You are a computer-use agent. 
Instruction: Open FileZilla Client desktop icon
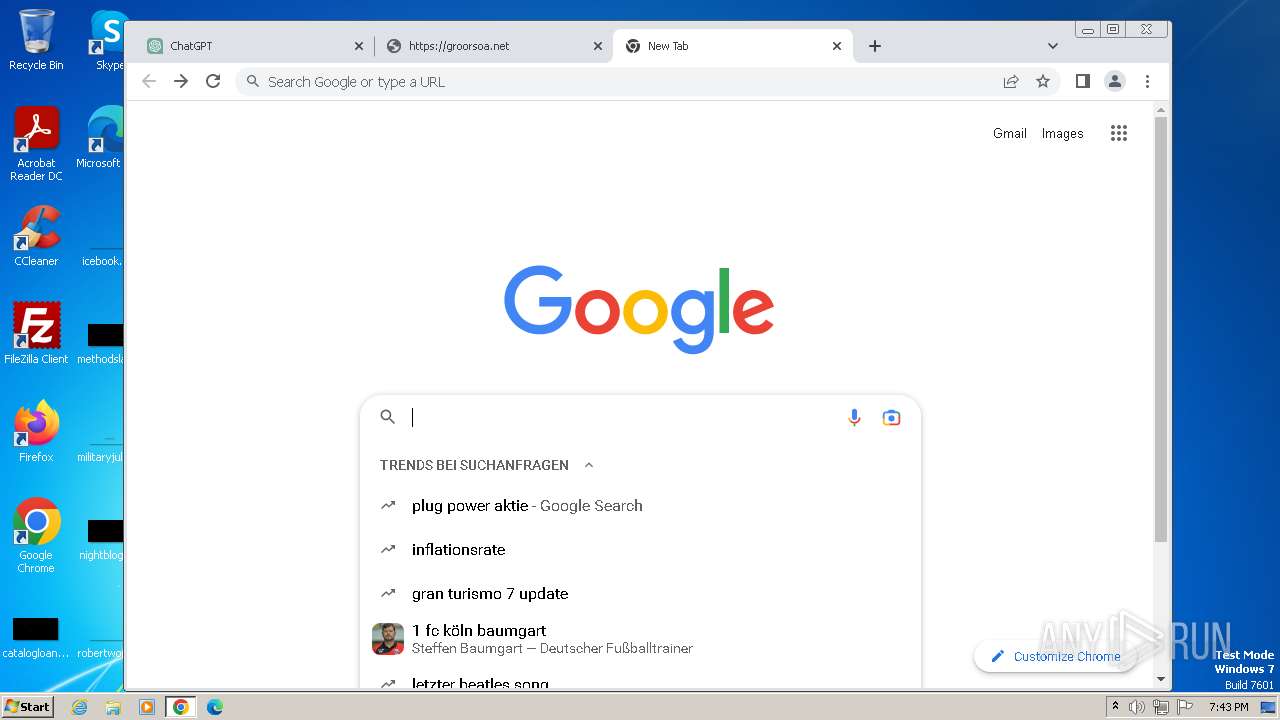[x=36, y=334]
